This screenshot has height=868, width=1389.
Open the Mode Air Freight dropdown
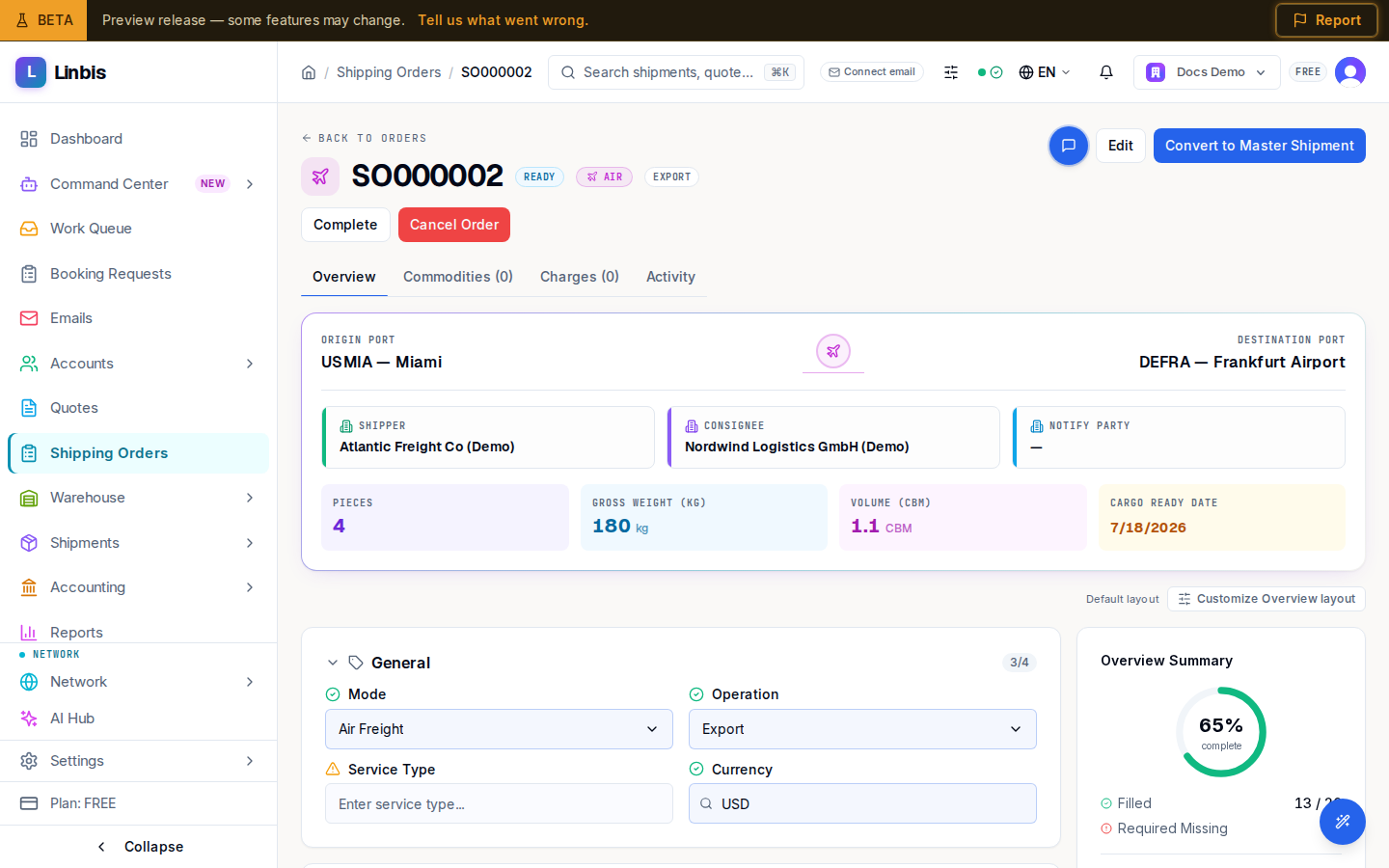pyautogui.click(x=499, y=729)
